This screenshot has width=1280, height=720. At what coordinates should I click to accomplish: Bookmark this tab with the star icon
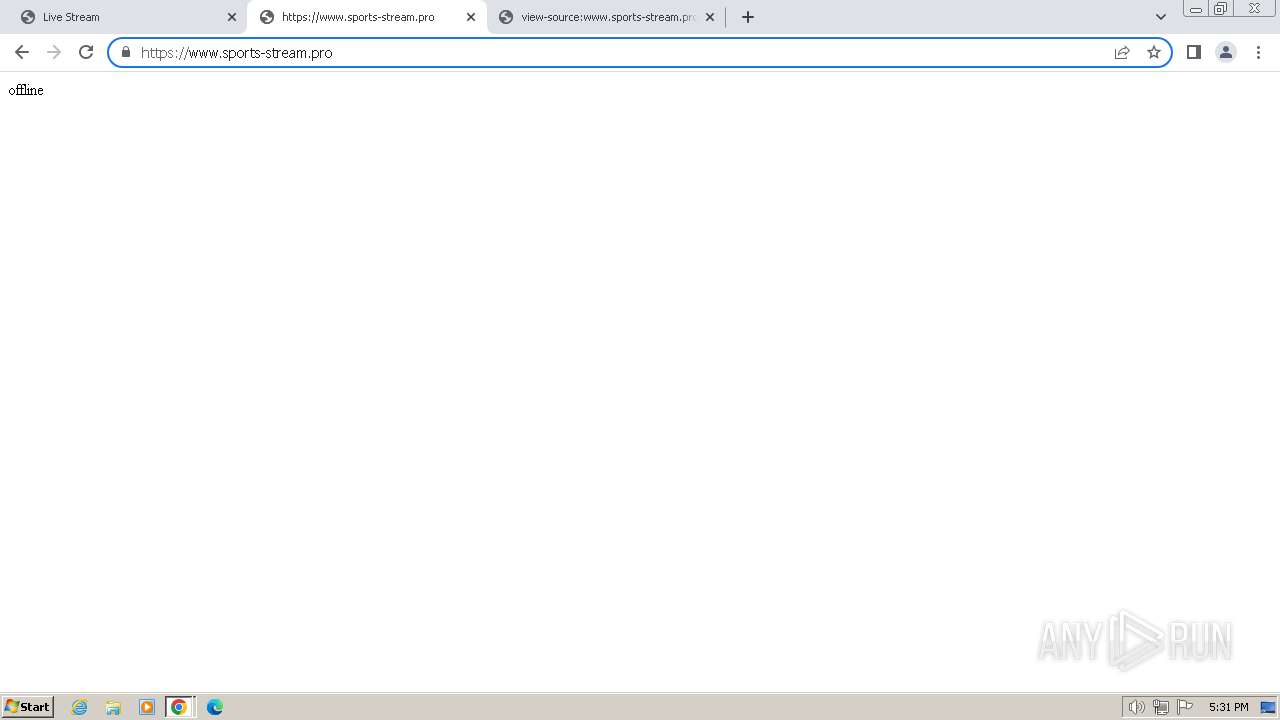(1154, 52)
